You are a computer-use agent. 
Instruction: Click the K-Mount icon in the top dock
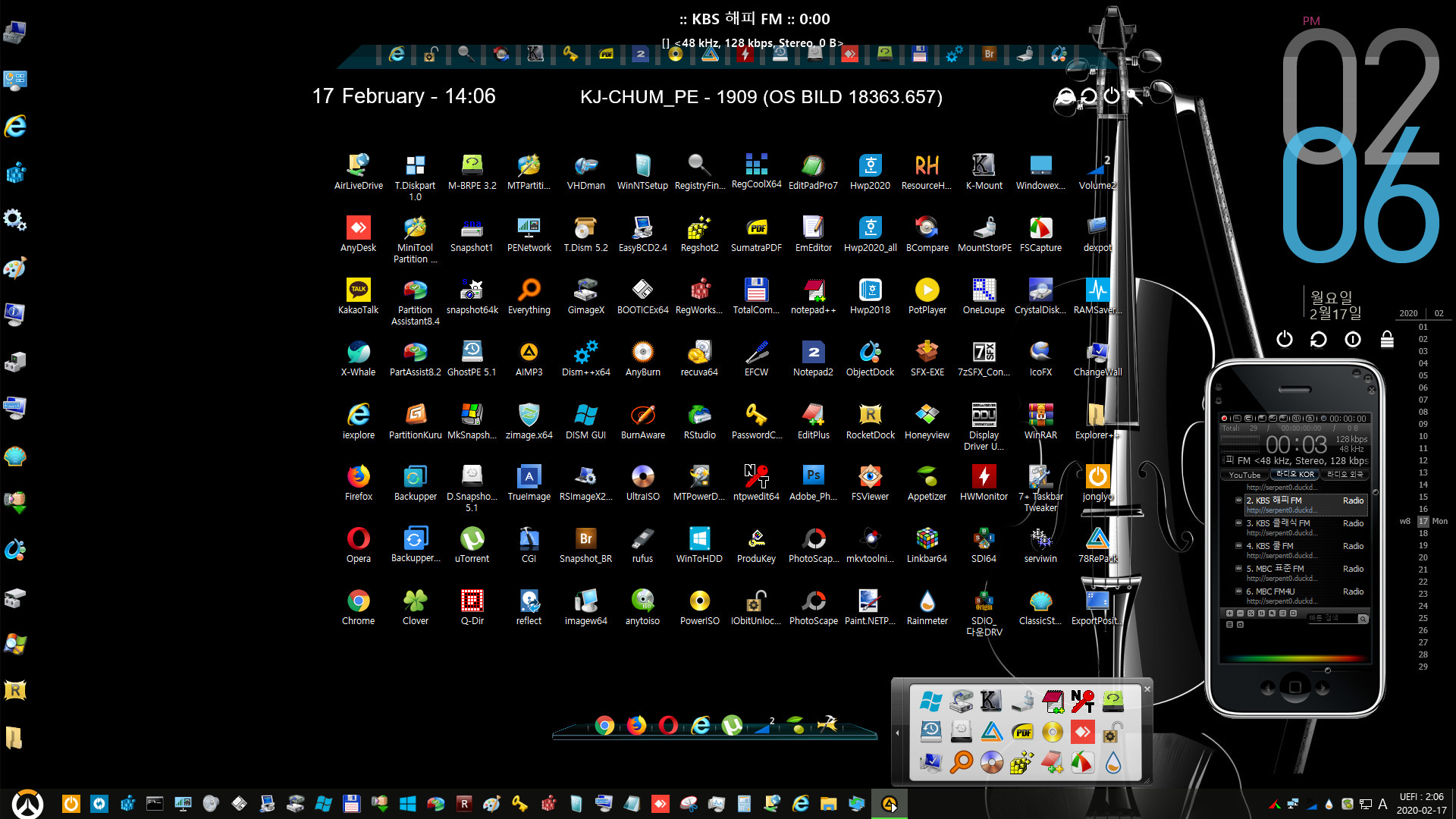tap(535, 54)
